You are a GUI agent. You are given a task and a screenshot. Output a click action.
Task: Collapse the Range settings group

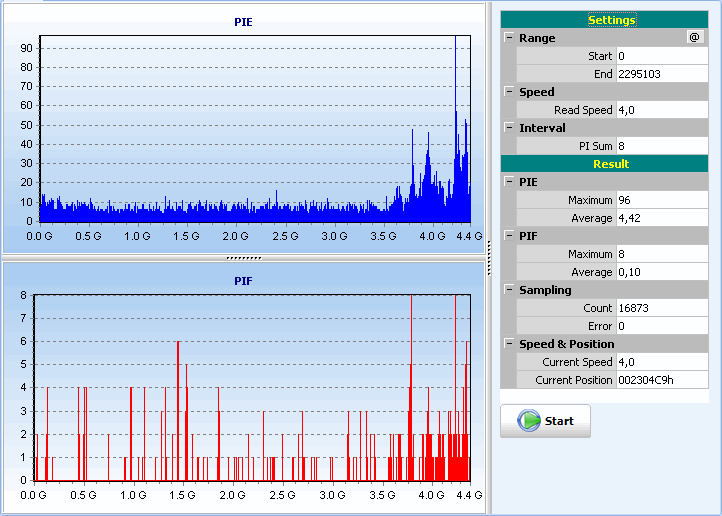pos(509,38)
